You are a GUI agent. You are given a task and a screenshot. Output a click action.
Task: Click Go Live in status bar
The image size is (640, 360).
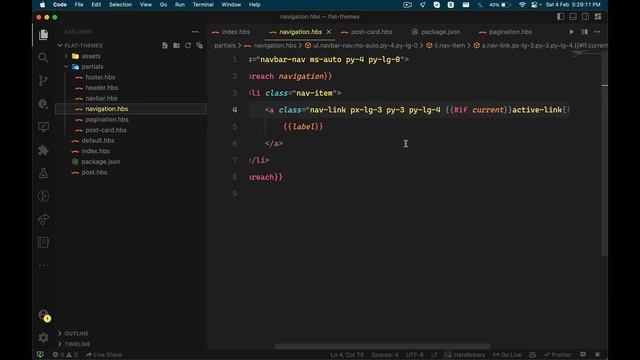coord(507,355)
